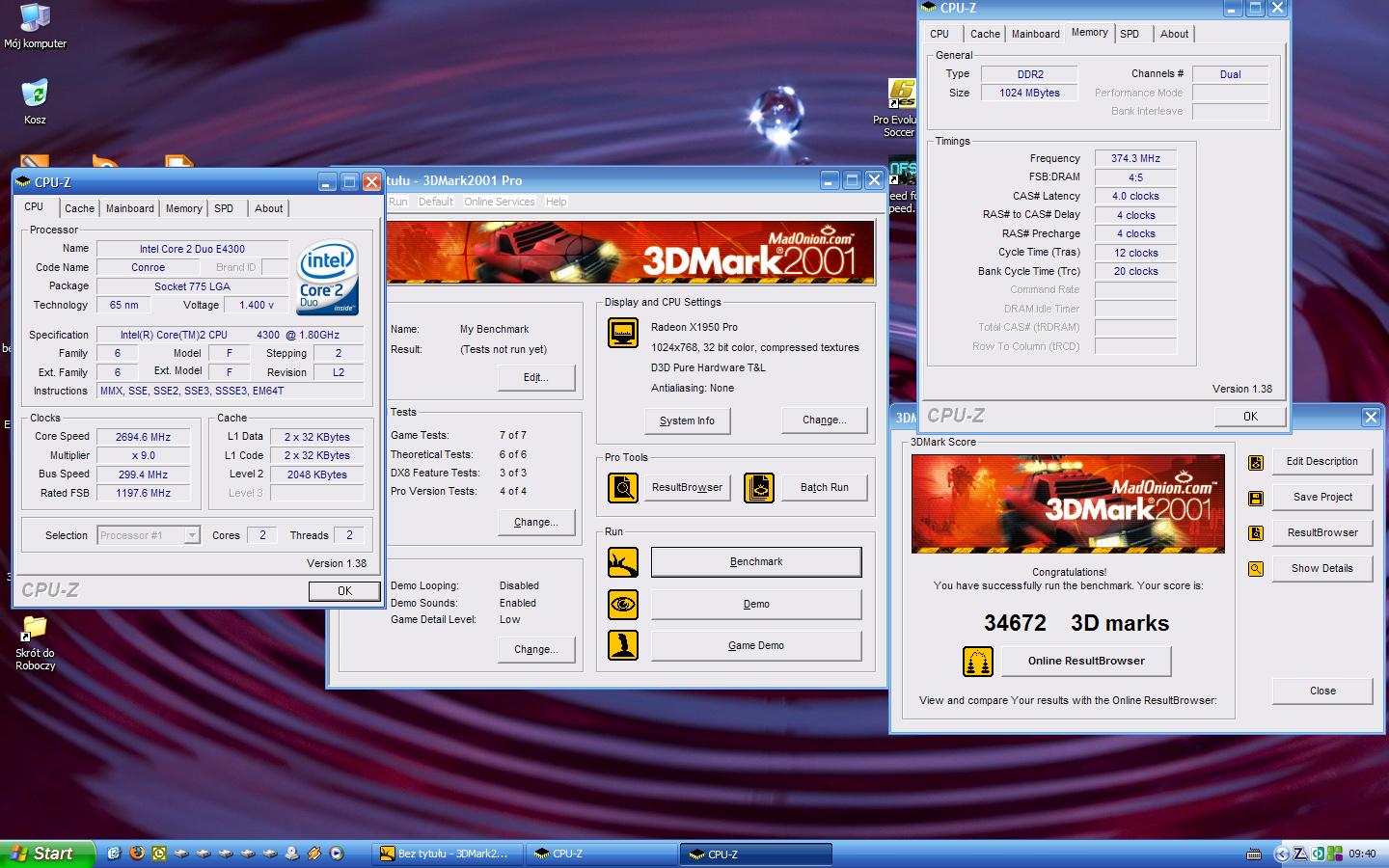Screen dimensions: 1389x868
Task: Click the ResultBrowser button in Pro Tools
Action: (x=687, y=488)
